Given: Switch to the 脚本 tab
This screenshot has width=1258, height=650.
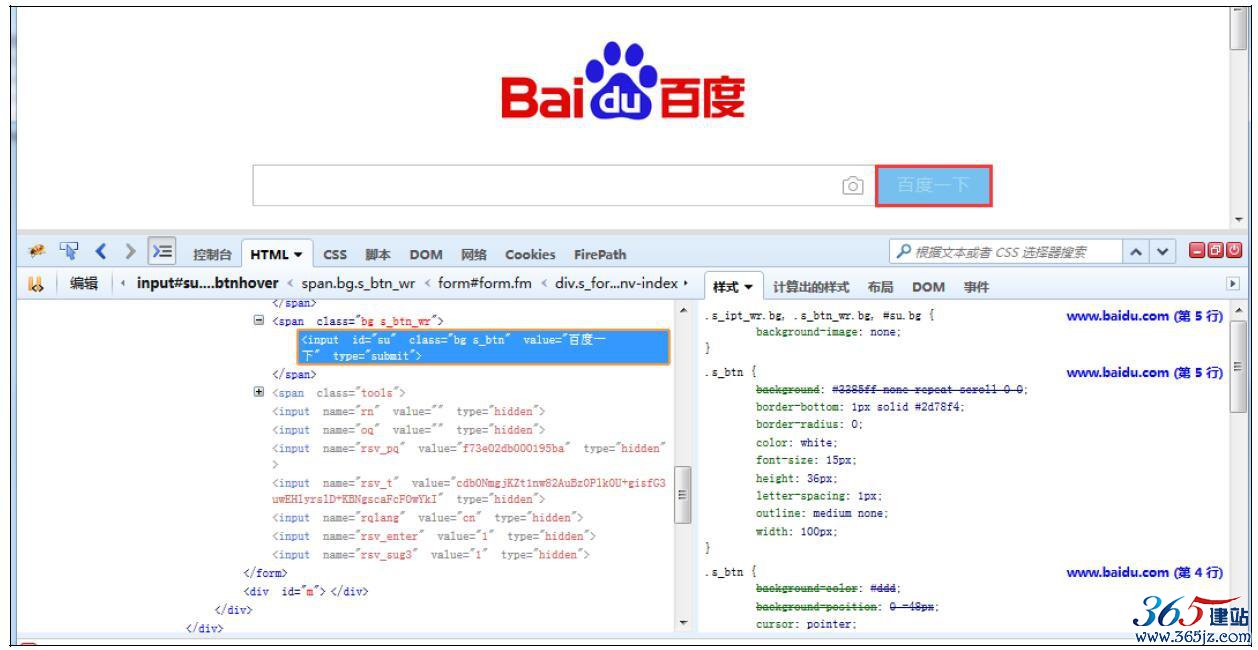Looking at the screenshot, I should (377, 255).
